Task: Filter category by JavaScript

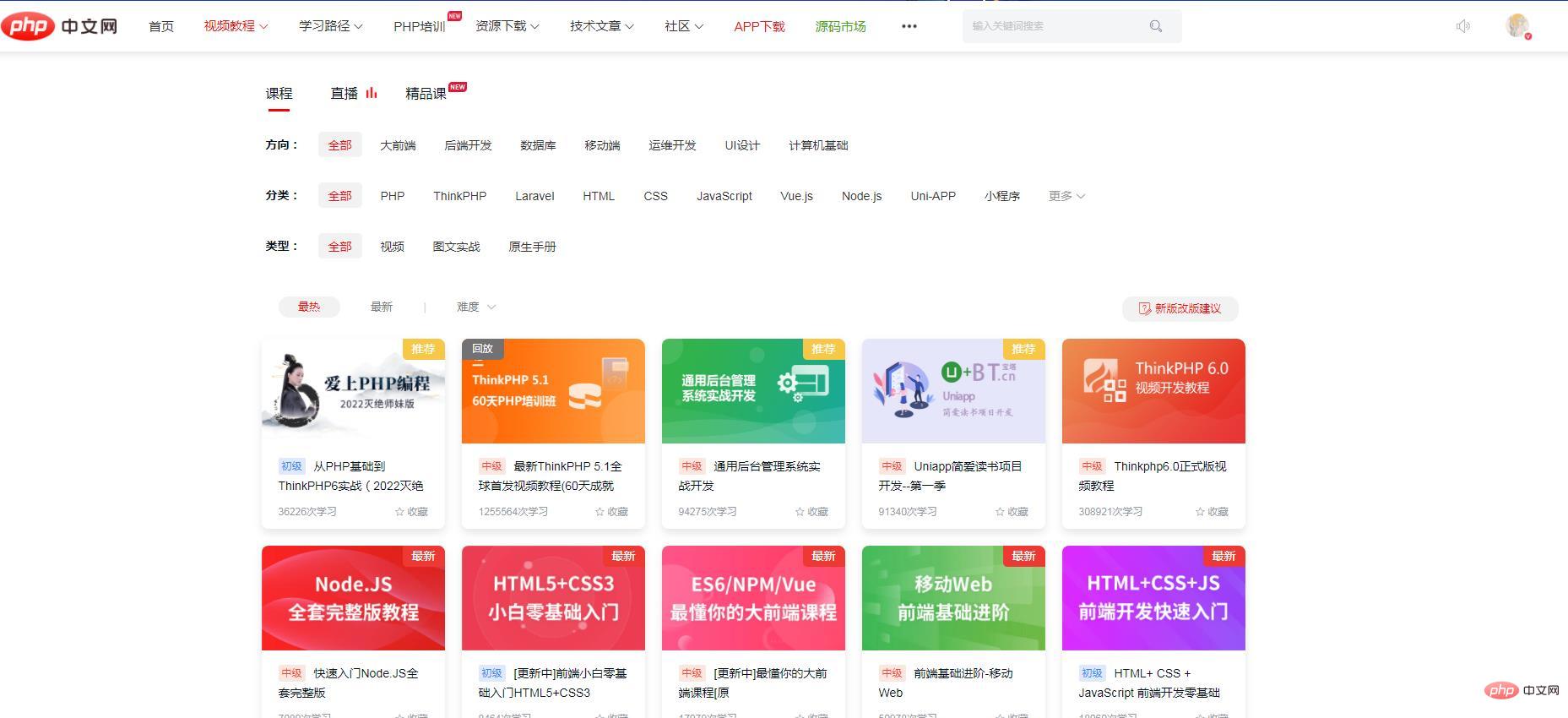Action: 724,196
